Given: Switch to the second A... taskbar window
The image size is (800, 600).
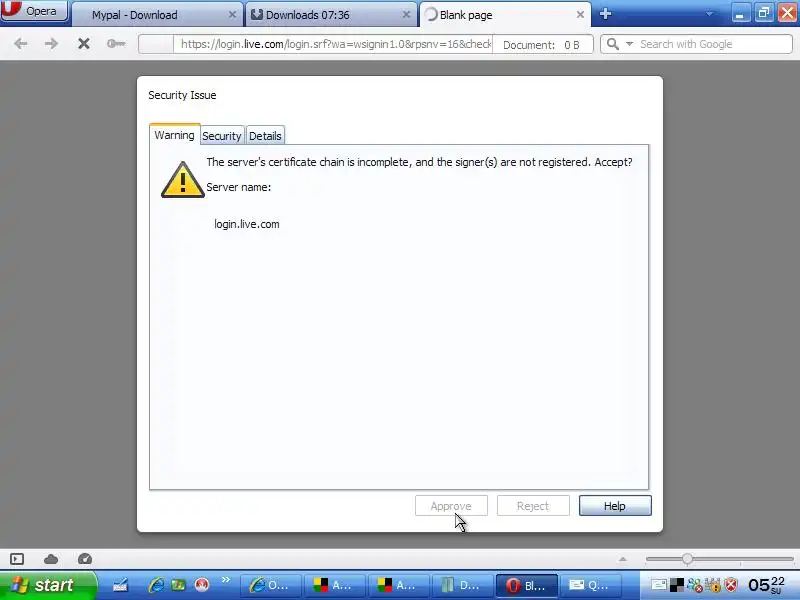Looking at the screenshot, I should point(398,585).
